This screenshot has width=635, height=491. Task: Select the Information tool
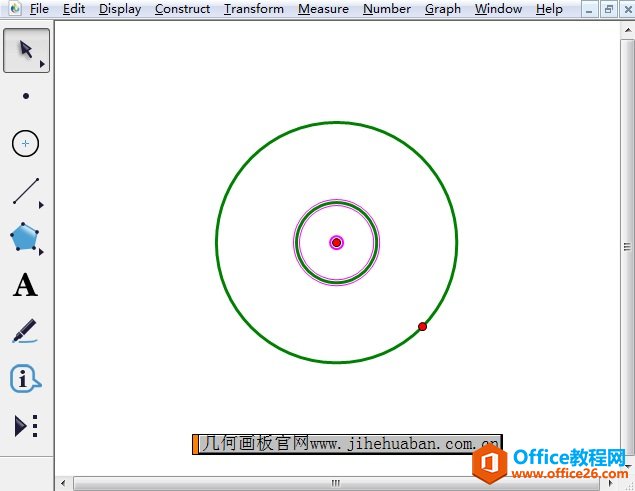[25, 379]
